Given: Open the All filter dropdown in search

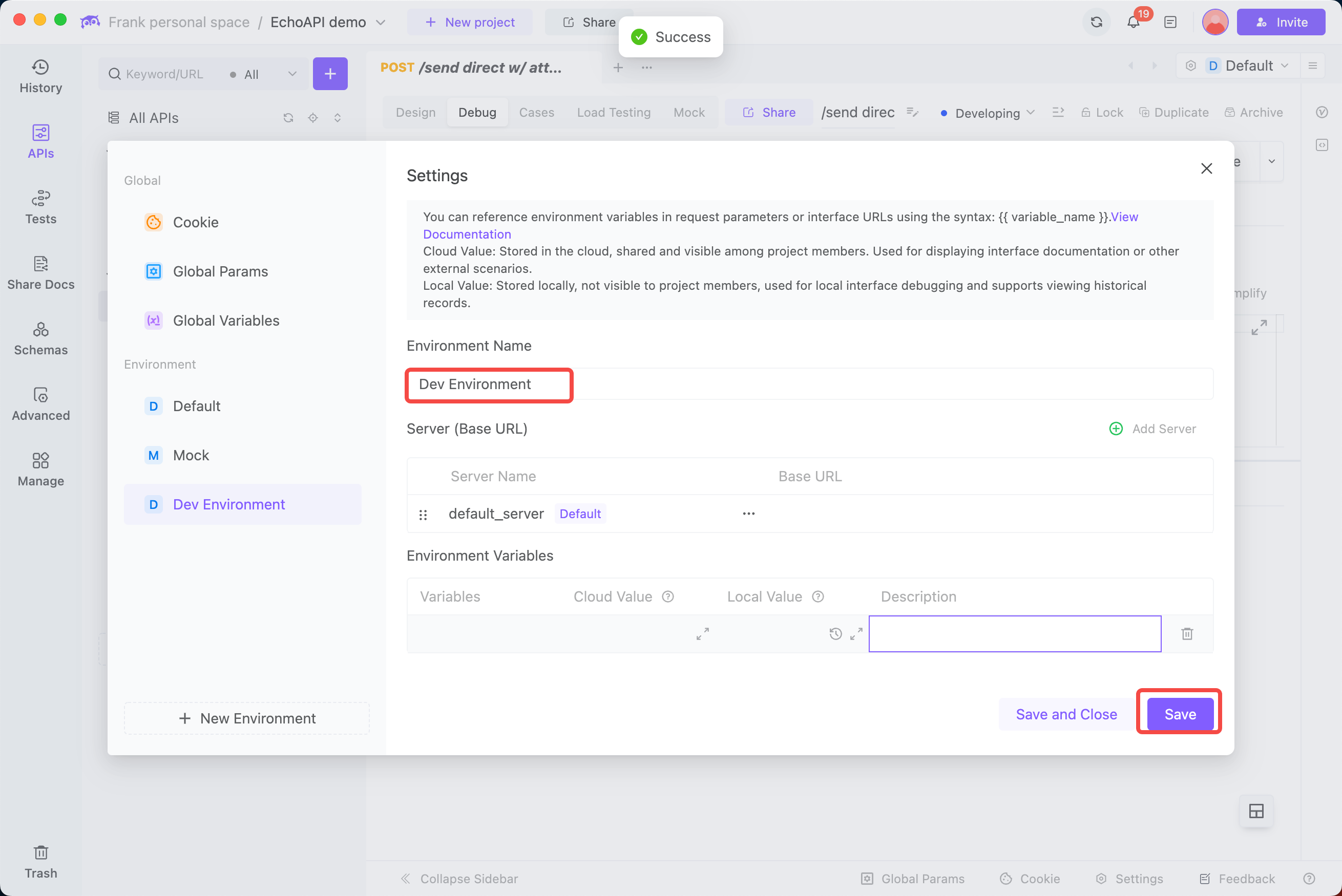Looking at the screenshot, I should (x=263, y=74).
